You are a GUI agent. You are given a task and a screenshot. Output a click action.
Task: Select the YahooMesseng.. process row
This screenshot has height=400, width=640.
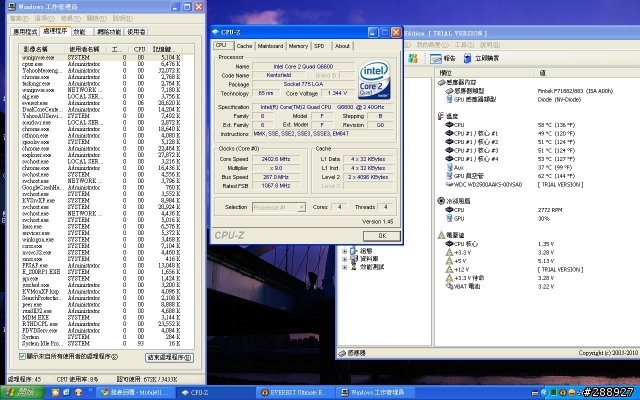coord(100,71)
